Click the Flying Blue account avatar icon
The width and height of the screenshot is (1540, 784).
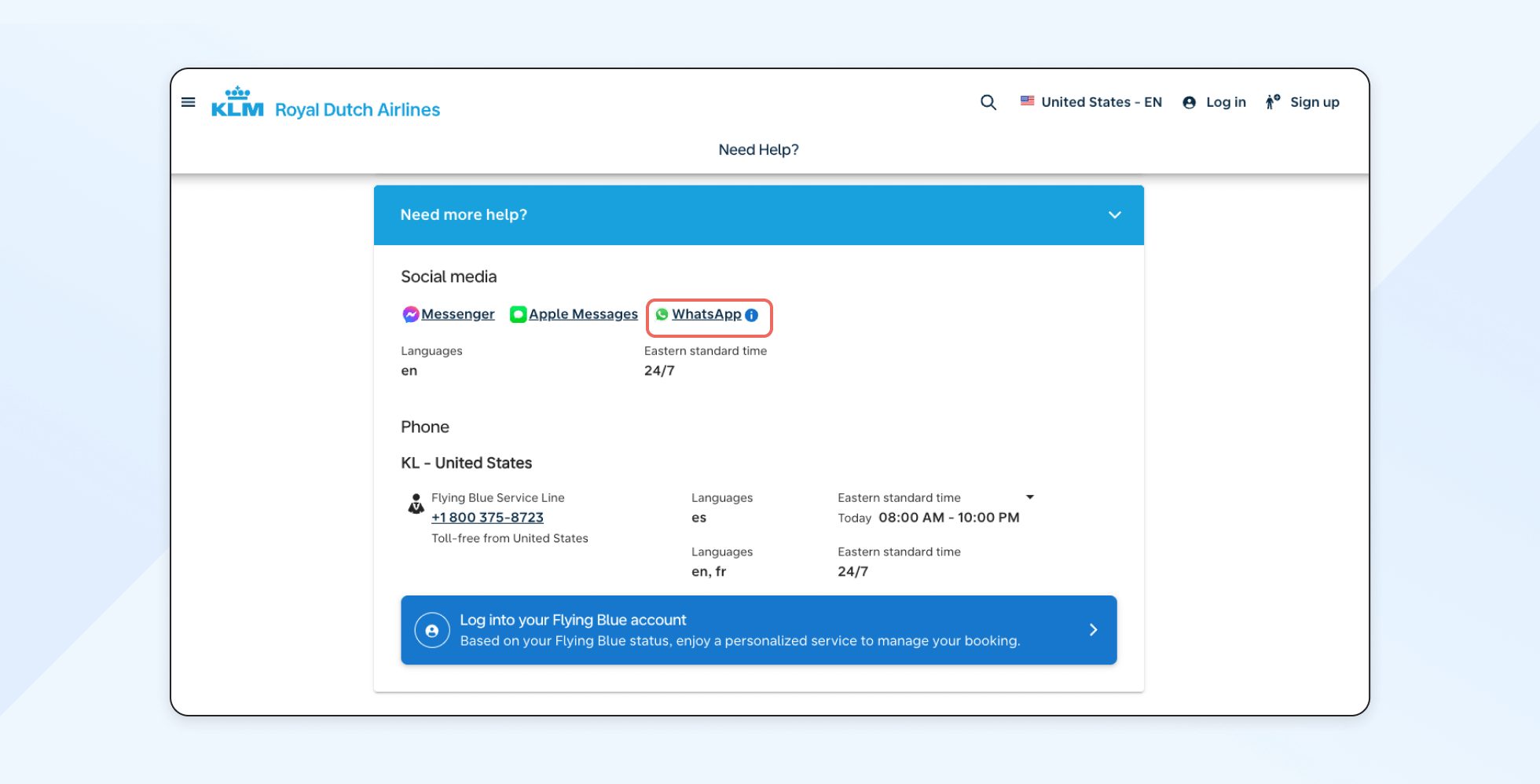[x=432, y=630]
